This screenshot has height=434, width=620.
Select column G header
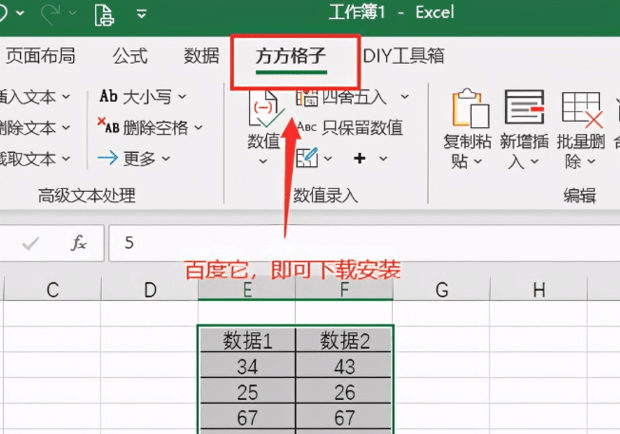441,290
